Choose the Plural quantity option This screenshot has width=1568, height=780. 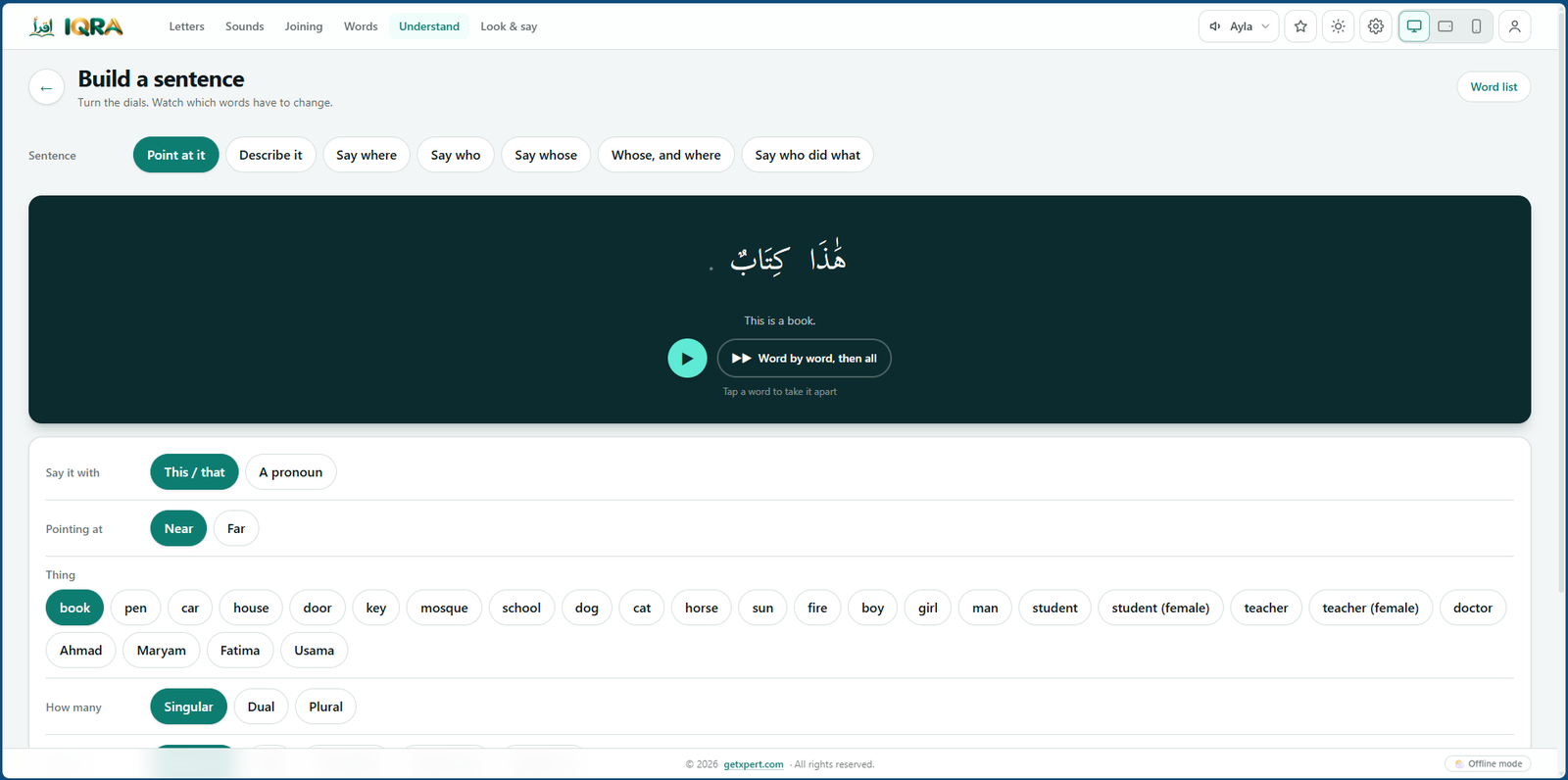click(325, 707)
